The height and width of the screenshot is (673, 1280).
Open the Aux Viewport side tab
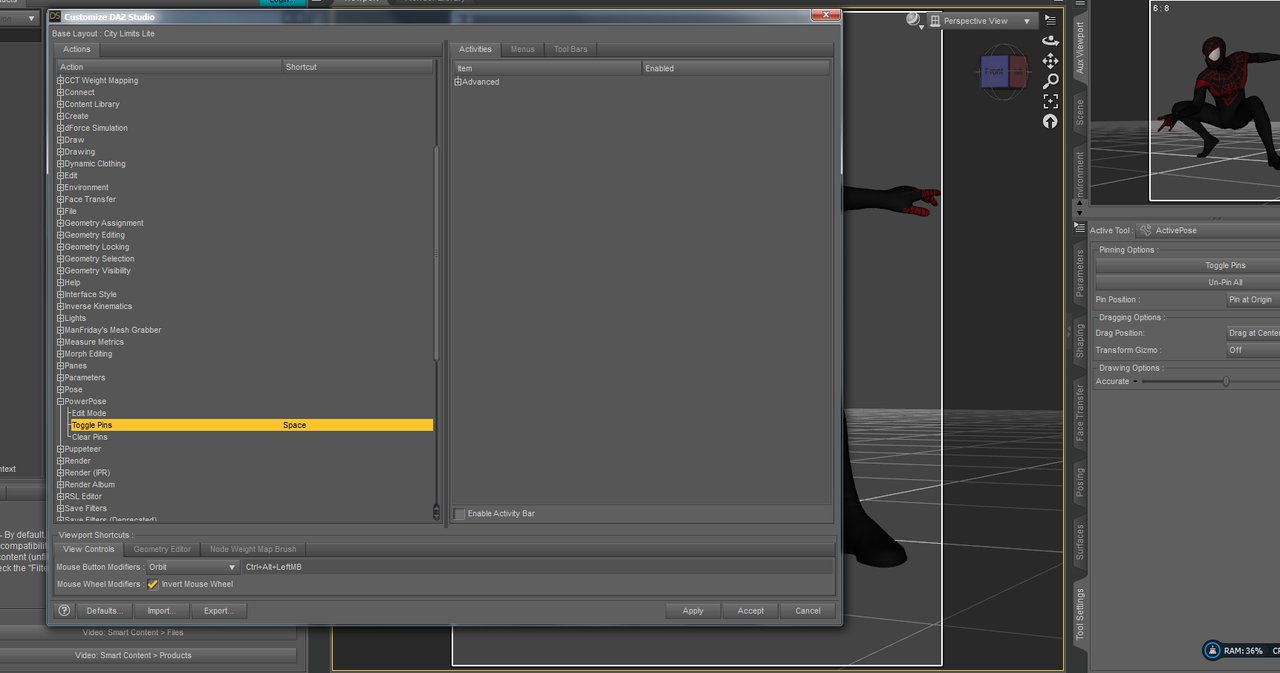pos(1079,48)
